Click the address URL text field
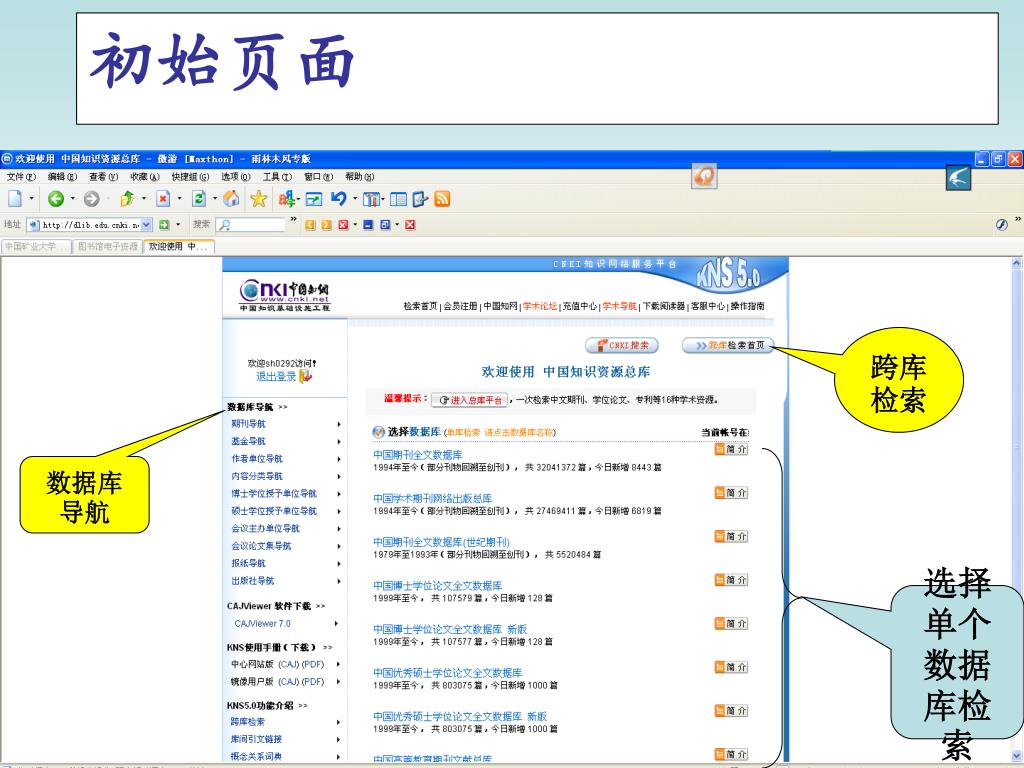Screen dimensions: 1024x768 click(x=91, y=225)
